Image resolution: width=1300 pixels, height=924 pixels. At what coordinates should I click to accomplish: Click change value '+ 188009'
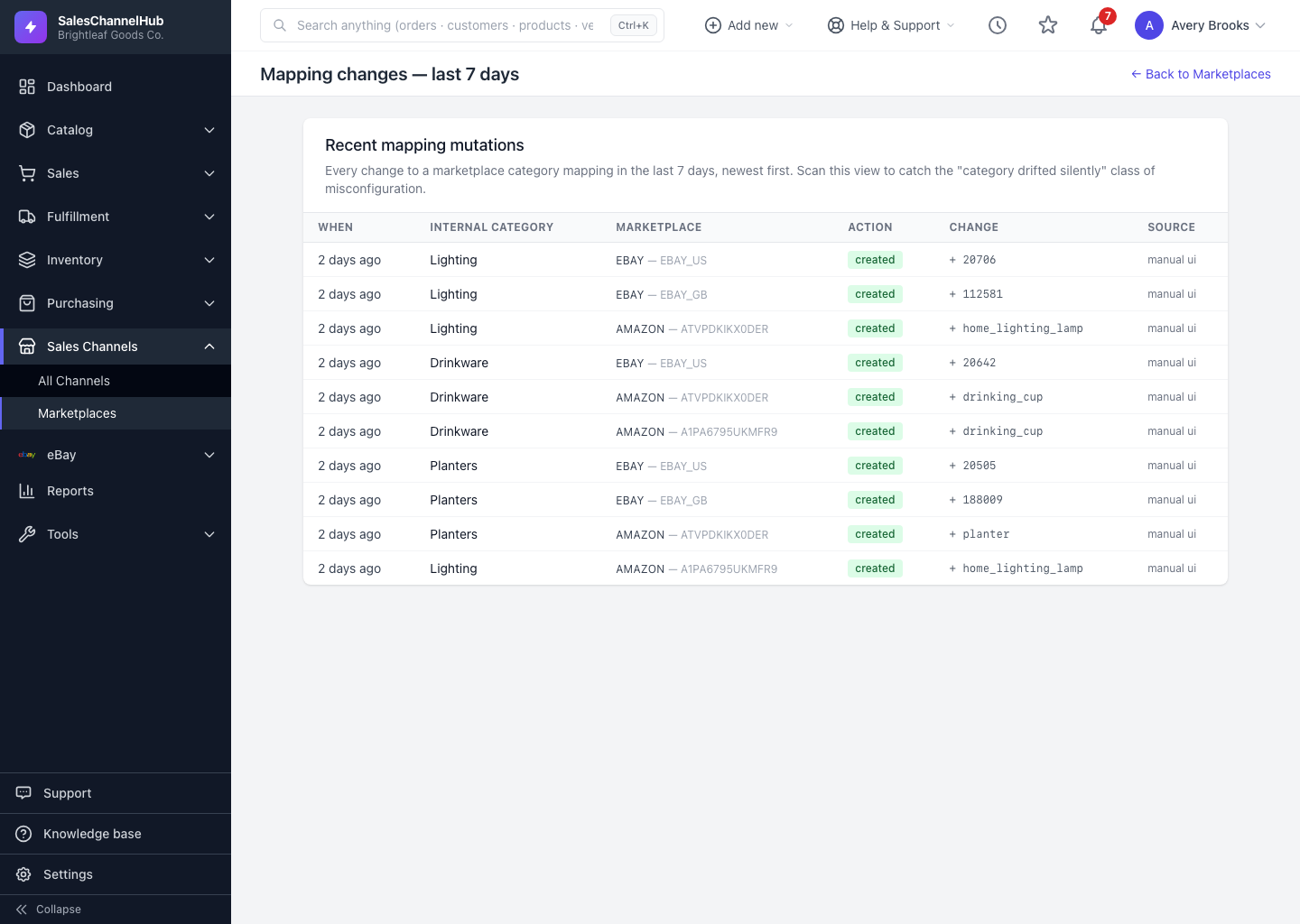click(976, 500)
